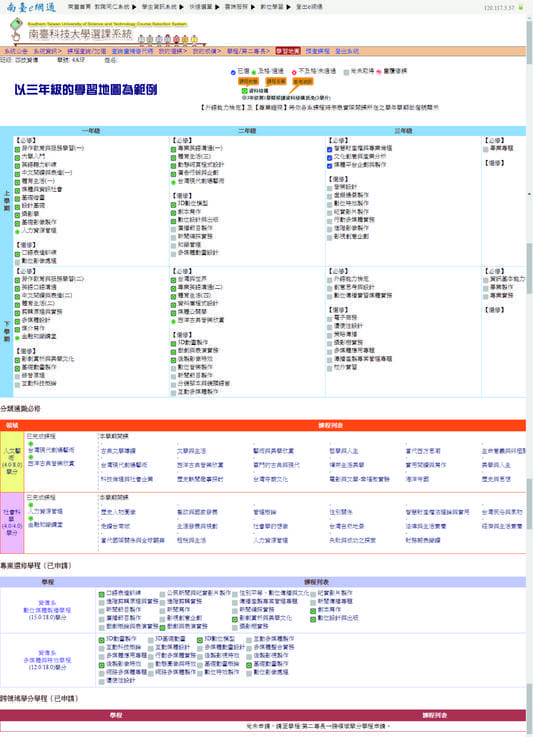Open the 多媒體與特效學程 program link
533x737 pixels.
coord(47,660)
